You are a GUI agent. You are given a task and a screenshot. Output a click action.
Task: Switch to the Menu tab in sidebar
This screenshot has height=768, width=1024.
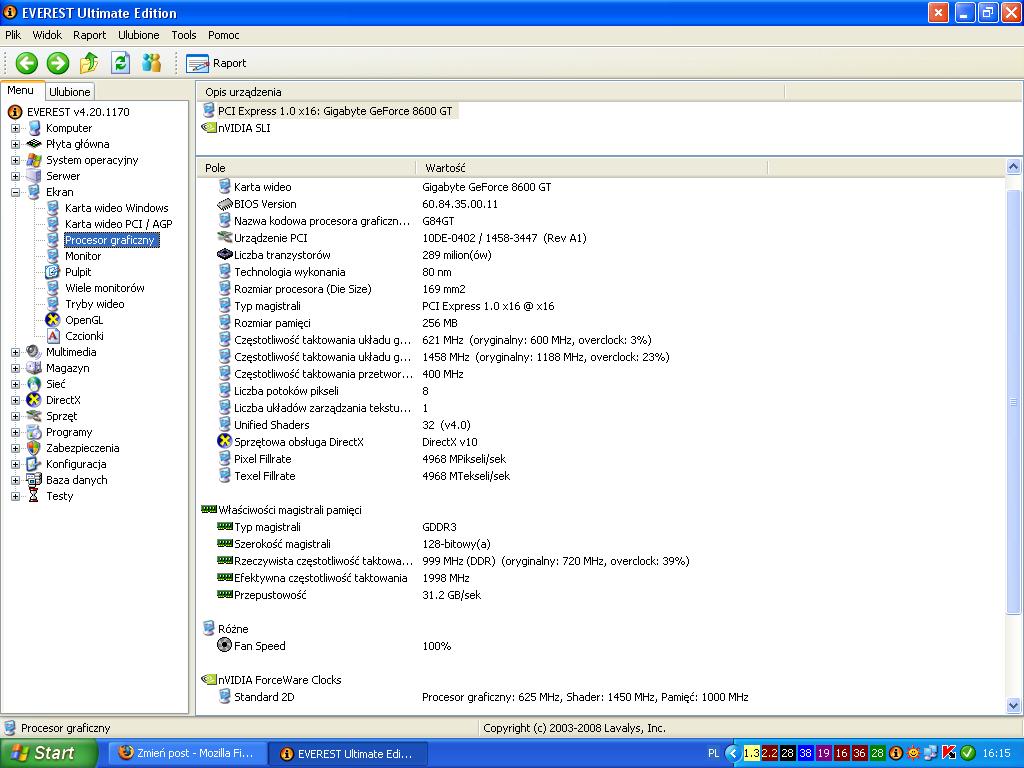click(21, 91)
